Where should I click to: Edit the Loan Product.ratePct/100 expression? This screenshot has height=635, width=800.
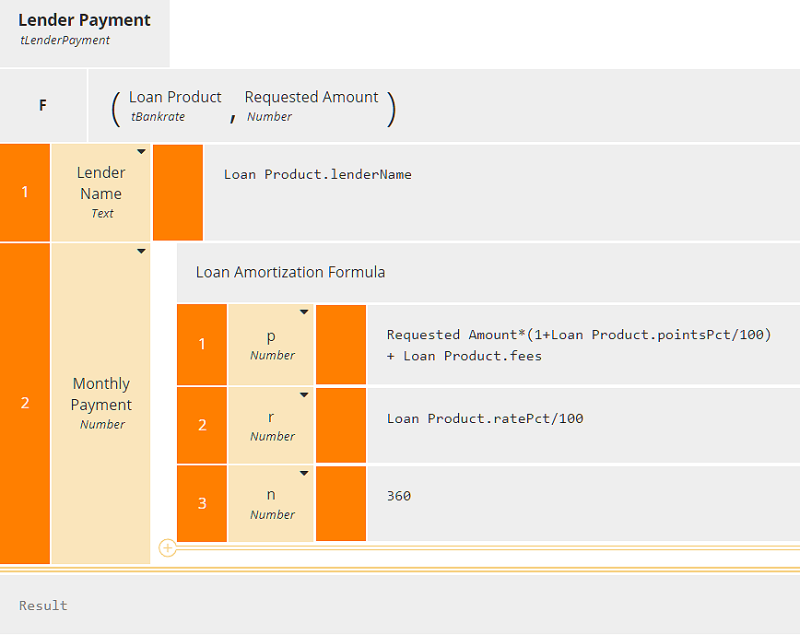484,419
